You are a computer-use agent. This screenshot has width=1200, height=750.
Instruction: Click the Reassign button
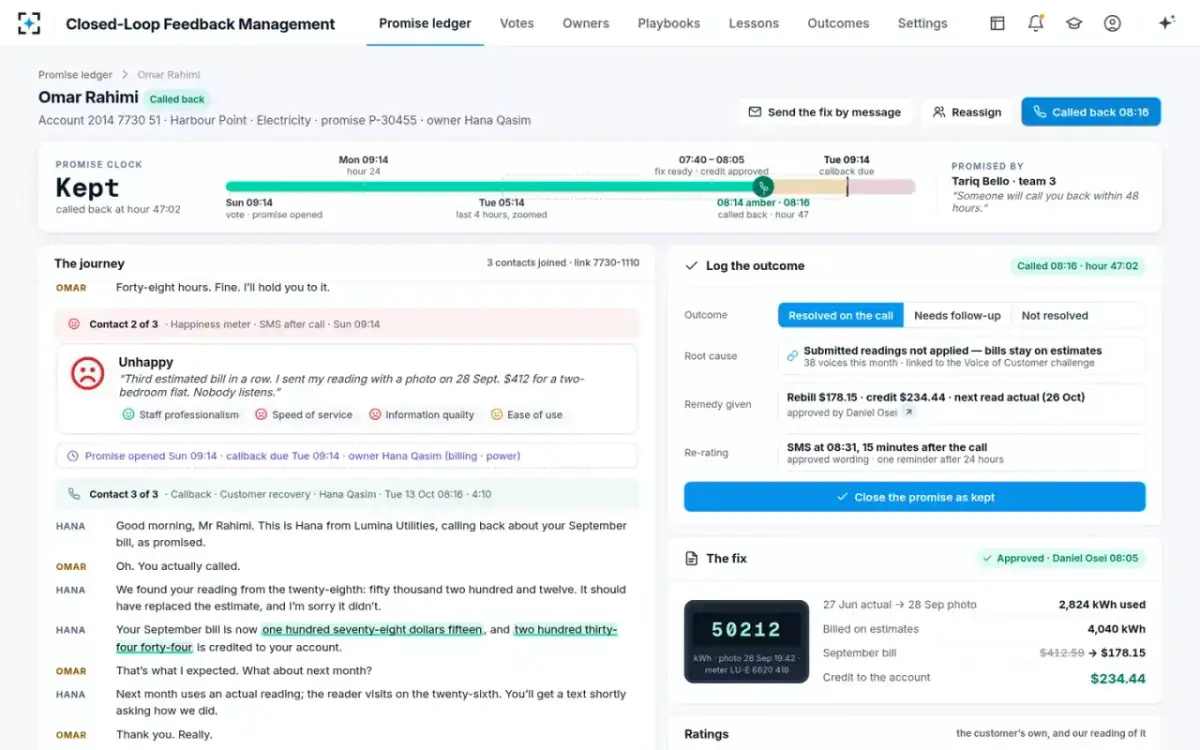pos(967,112)
